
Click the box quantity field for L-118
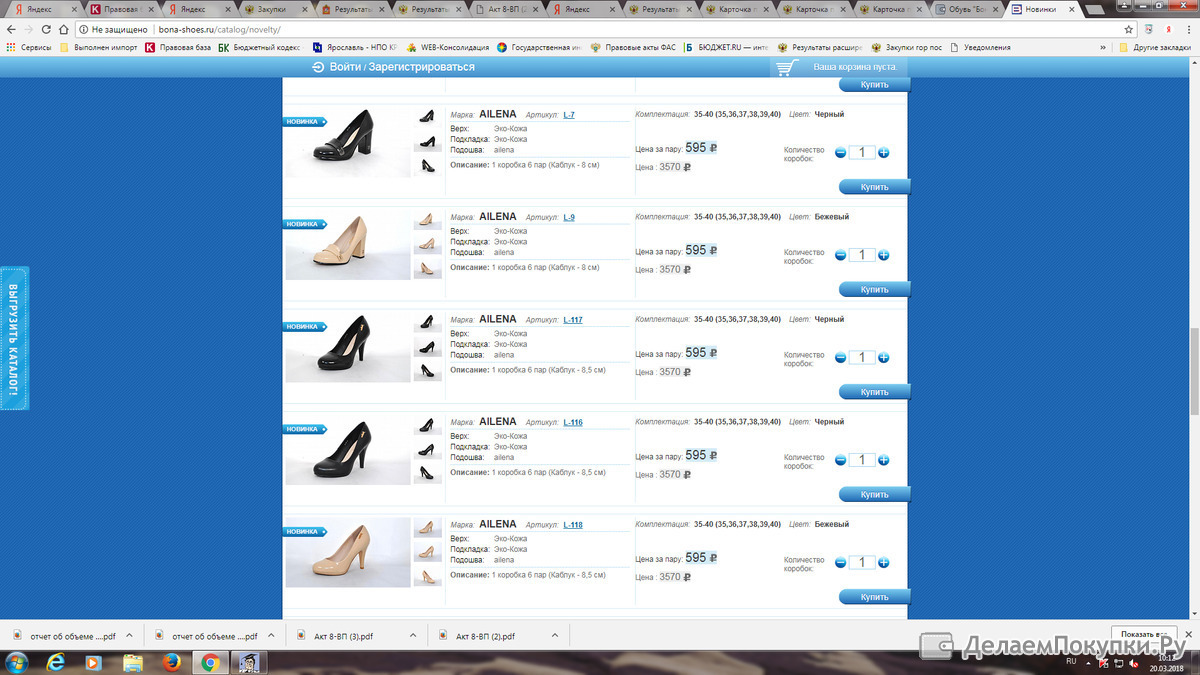pyautogui.click(x=862, y=563)
